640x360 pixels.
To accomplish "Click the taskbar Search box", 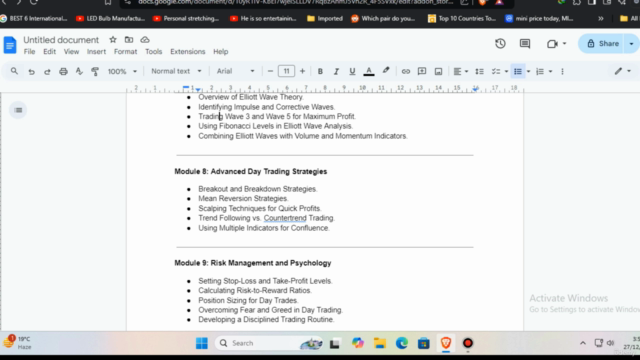I will [269, 343].
